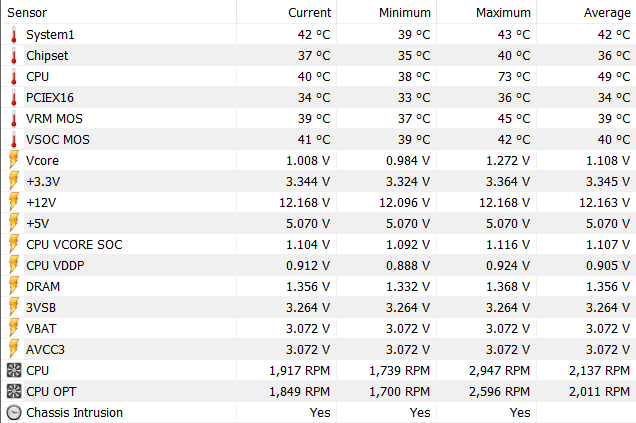Click the voltage icon next to DRAM
Viewport: 636px width, 423px height.
click(14, 286)
